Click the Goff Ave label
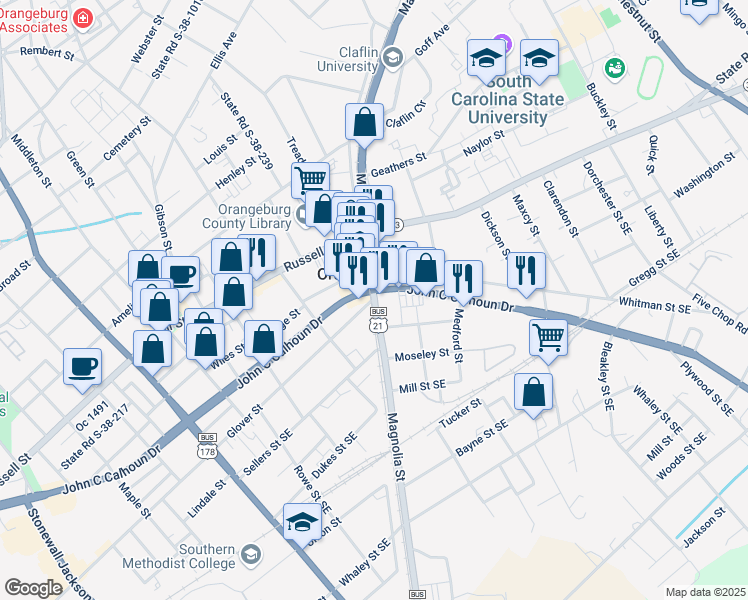 pos(432,40)
